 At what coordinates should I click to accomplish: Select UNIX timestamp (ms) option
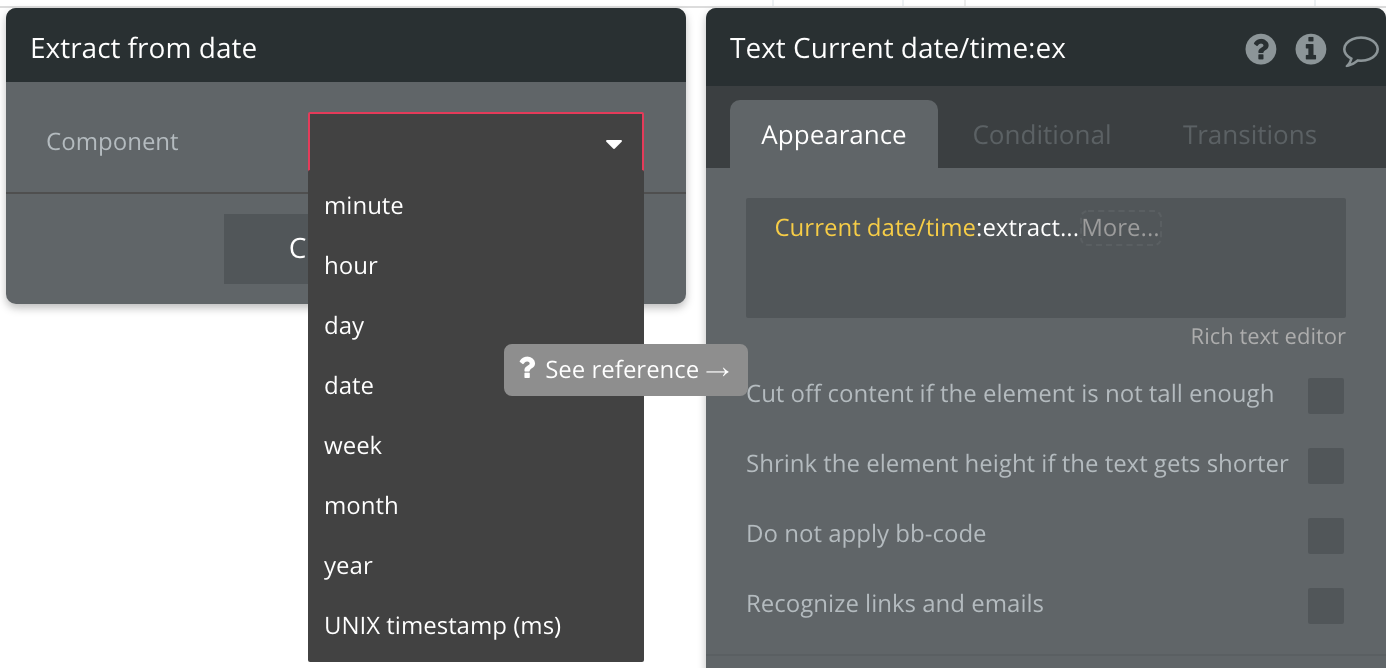(x=442, y=626)
